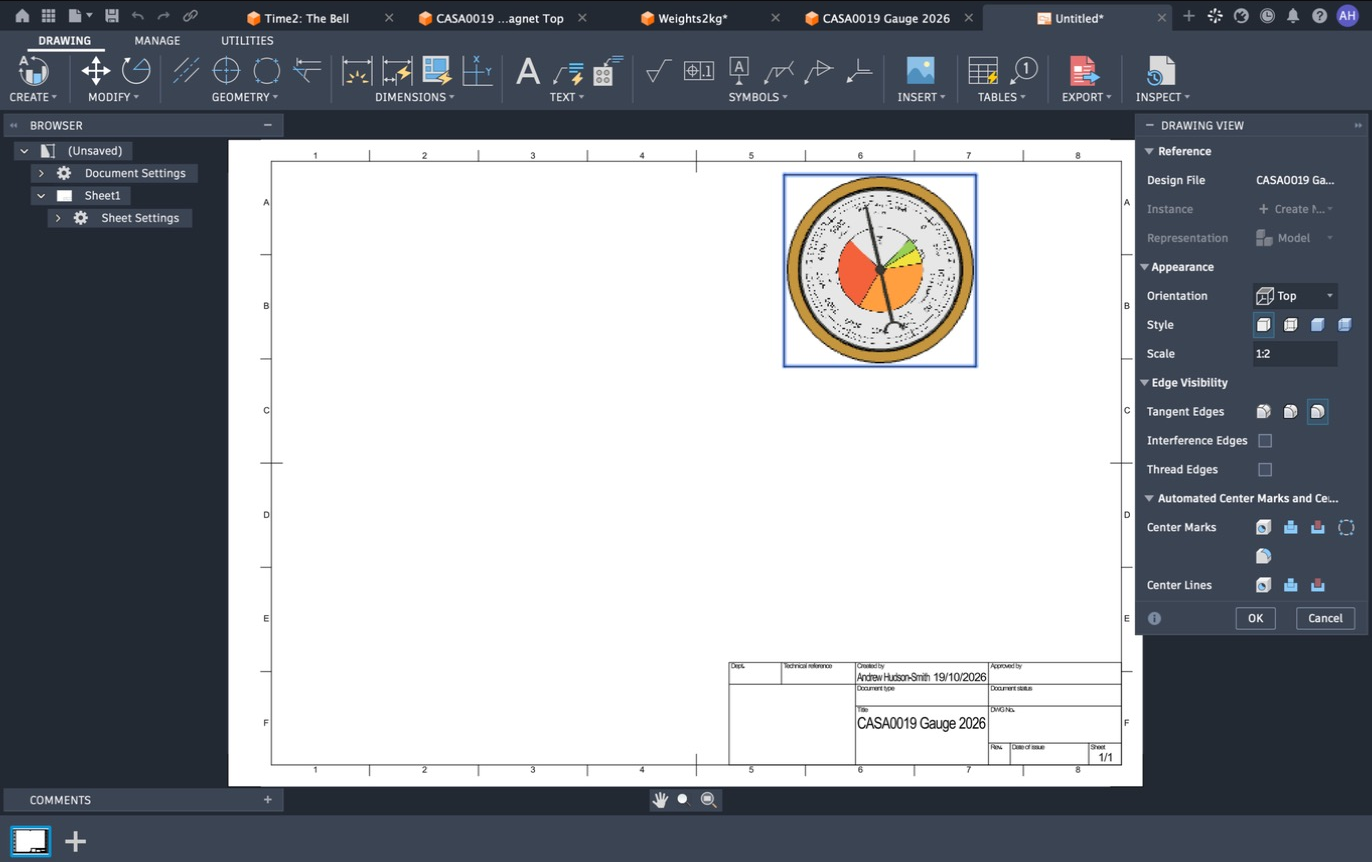Click the Scale input field
This screenshot has width=1372, height=862.
[1295, 354]
